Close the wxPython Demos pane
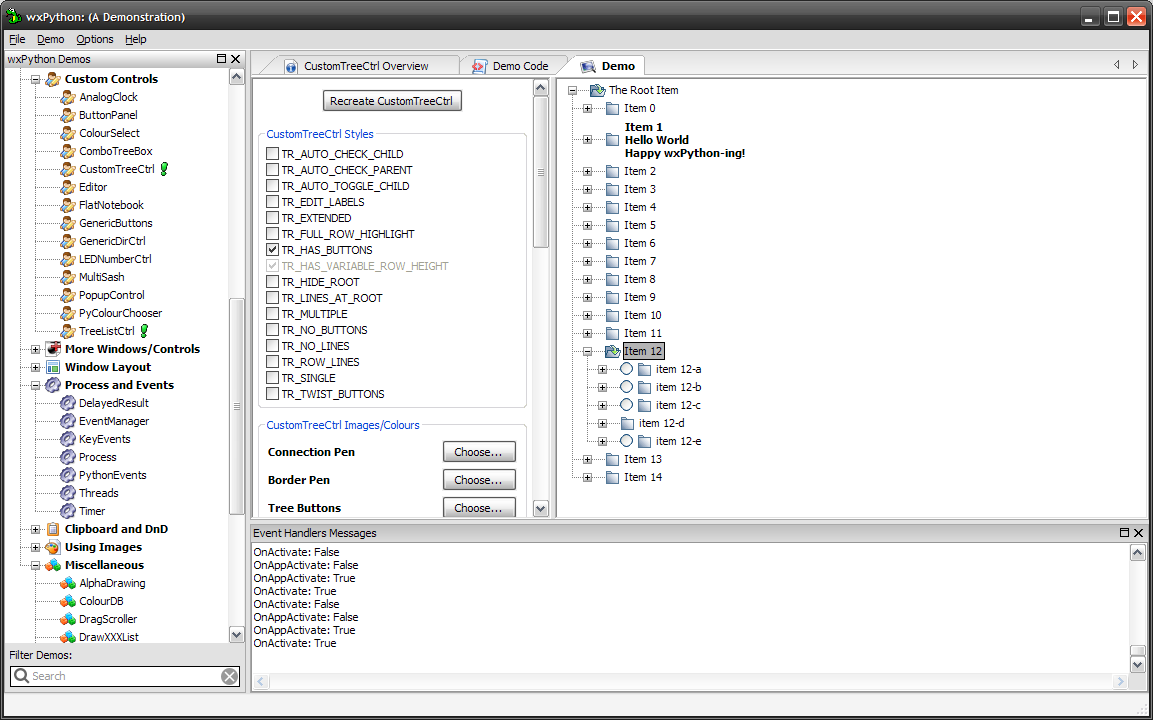1153x720 pixels. pos(236,59)
